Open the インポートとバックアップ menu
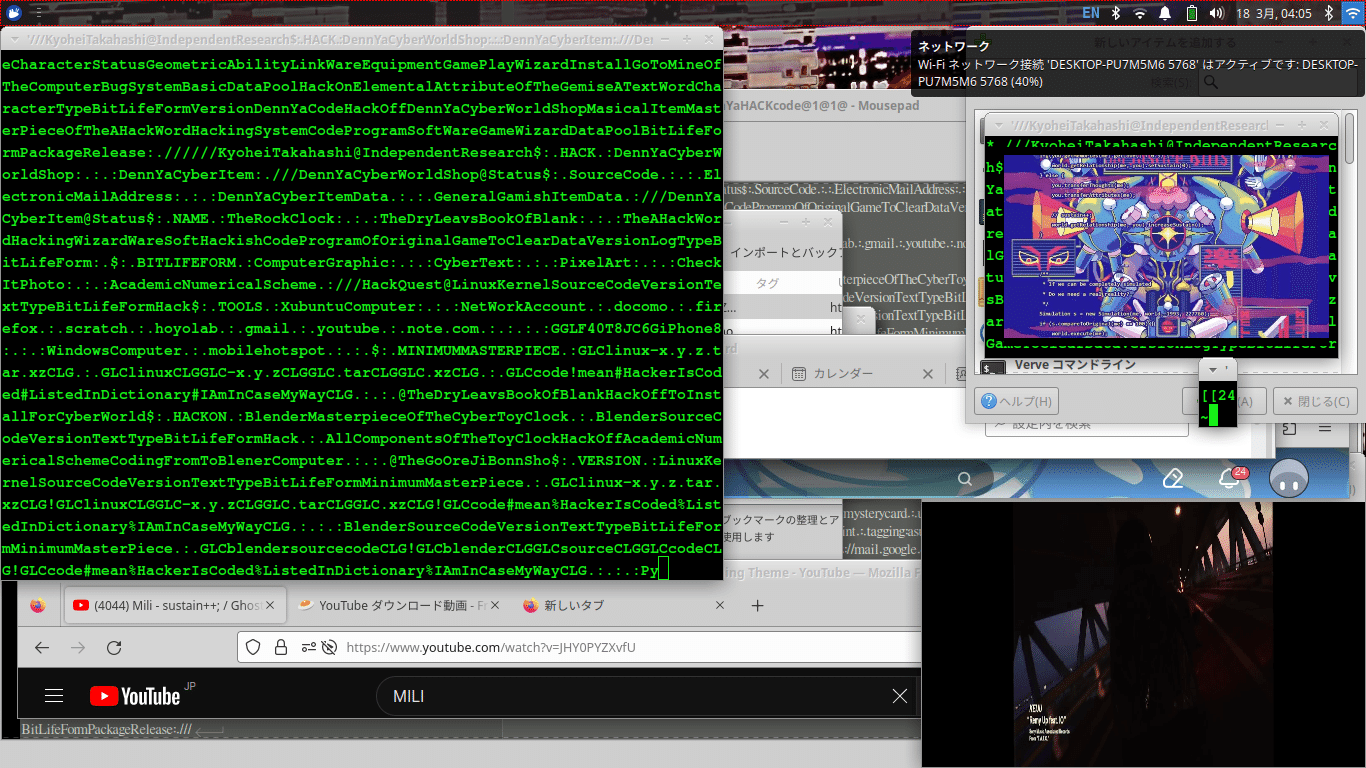The height and width of the screenshot is (768, 1366). (x=785, y=252)
